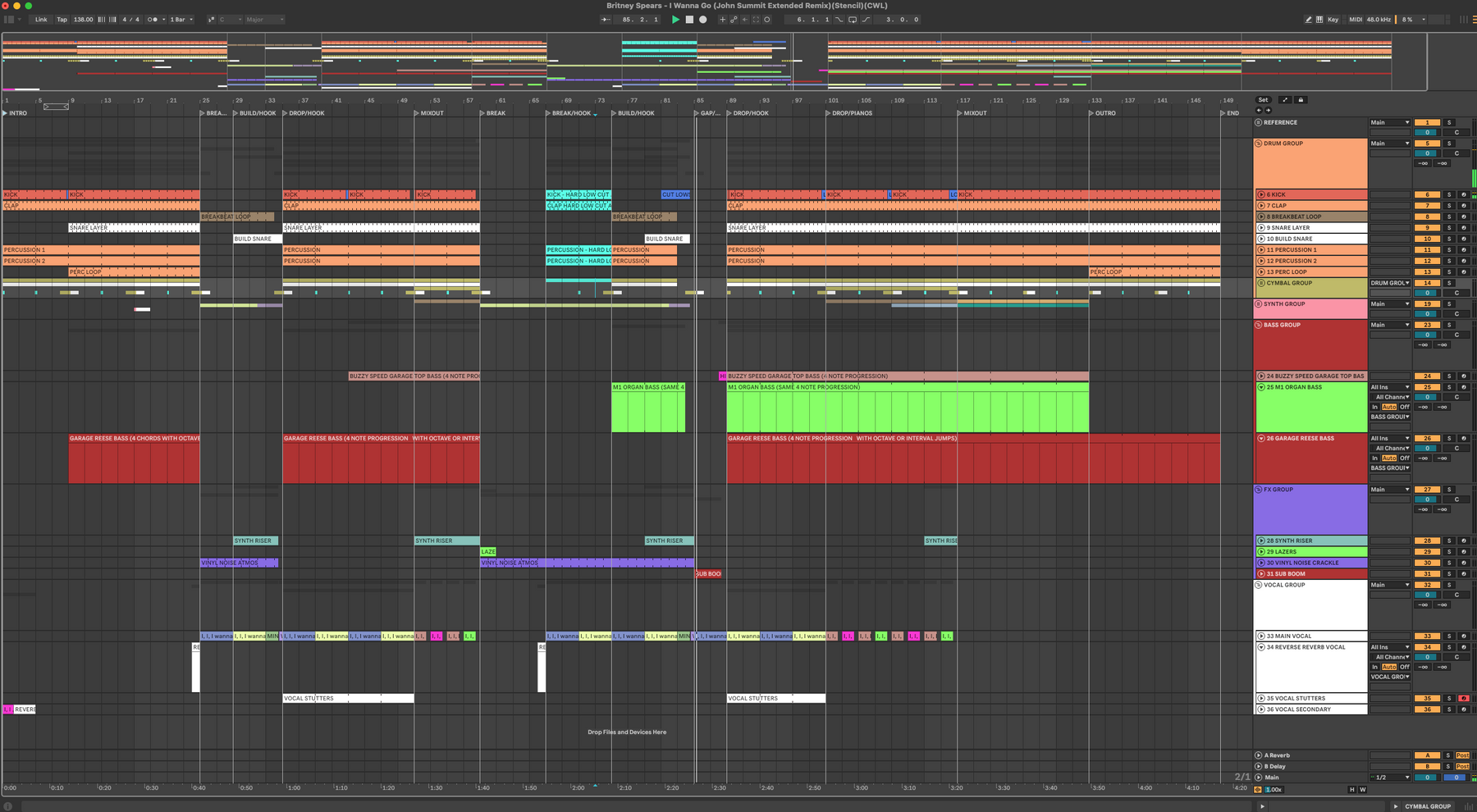Jump to the OUTRO locator
The image size is (1477, 812).
tap(1102, 113)
